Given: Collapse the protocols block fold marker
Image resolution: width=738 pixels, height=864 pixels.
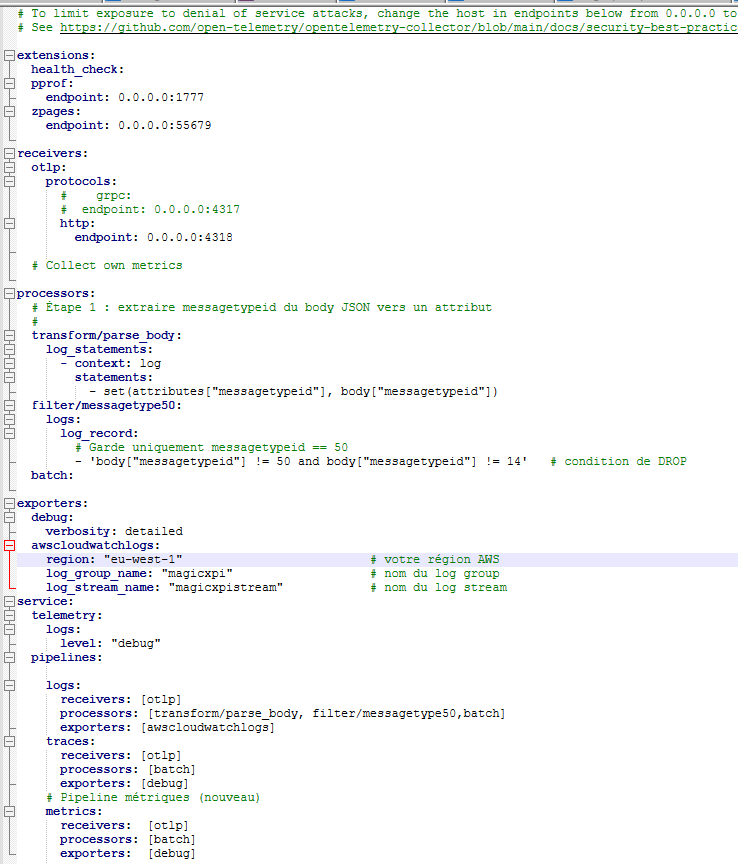Looking at the screenshot, I should click(9, 181).
